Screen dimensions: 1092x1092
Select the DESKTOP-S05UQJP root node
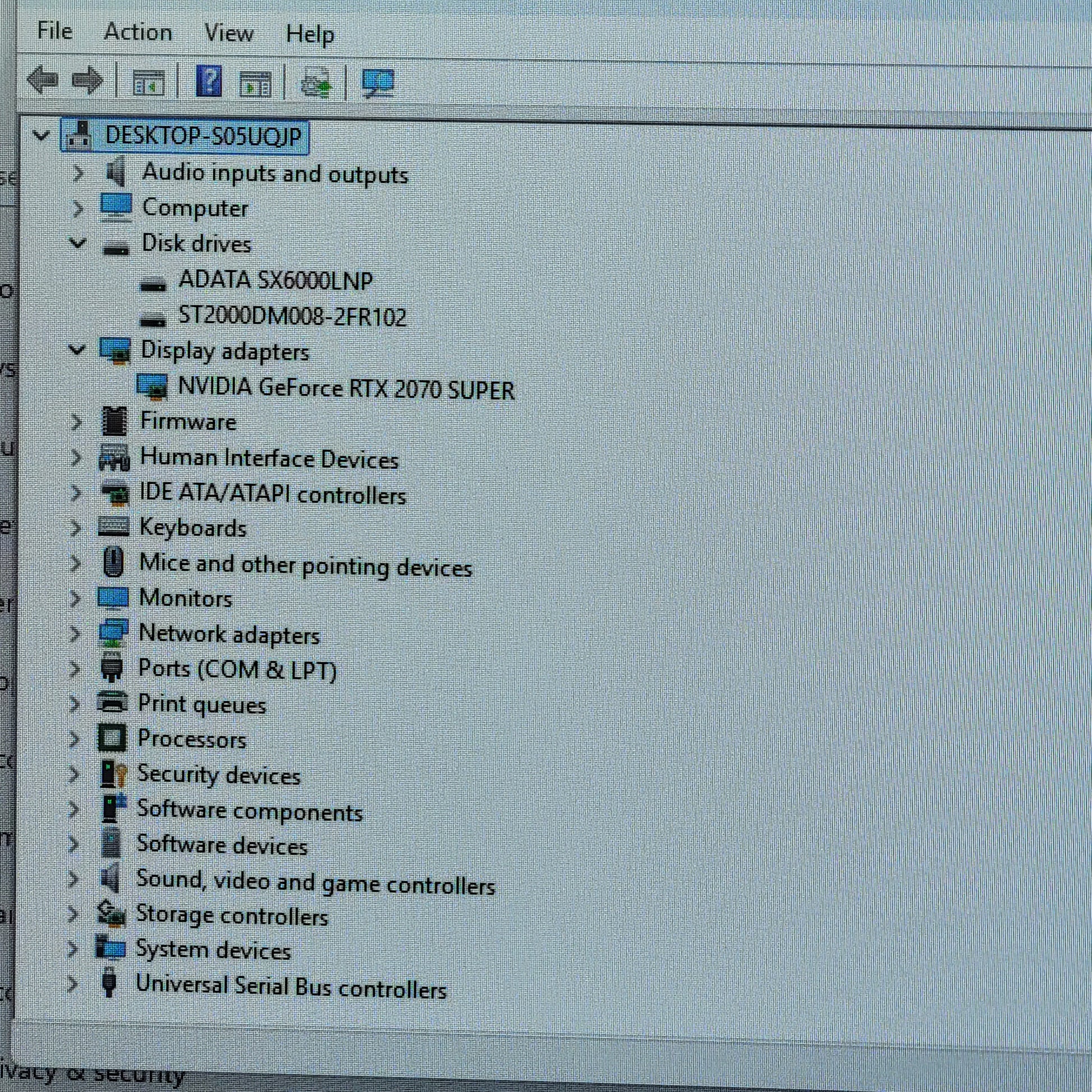(203, 136)
